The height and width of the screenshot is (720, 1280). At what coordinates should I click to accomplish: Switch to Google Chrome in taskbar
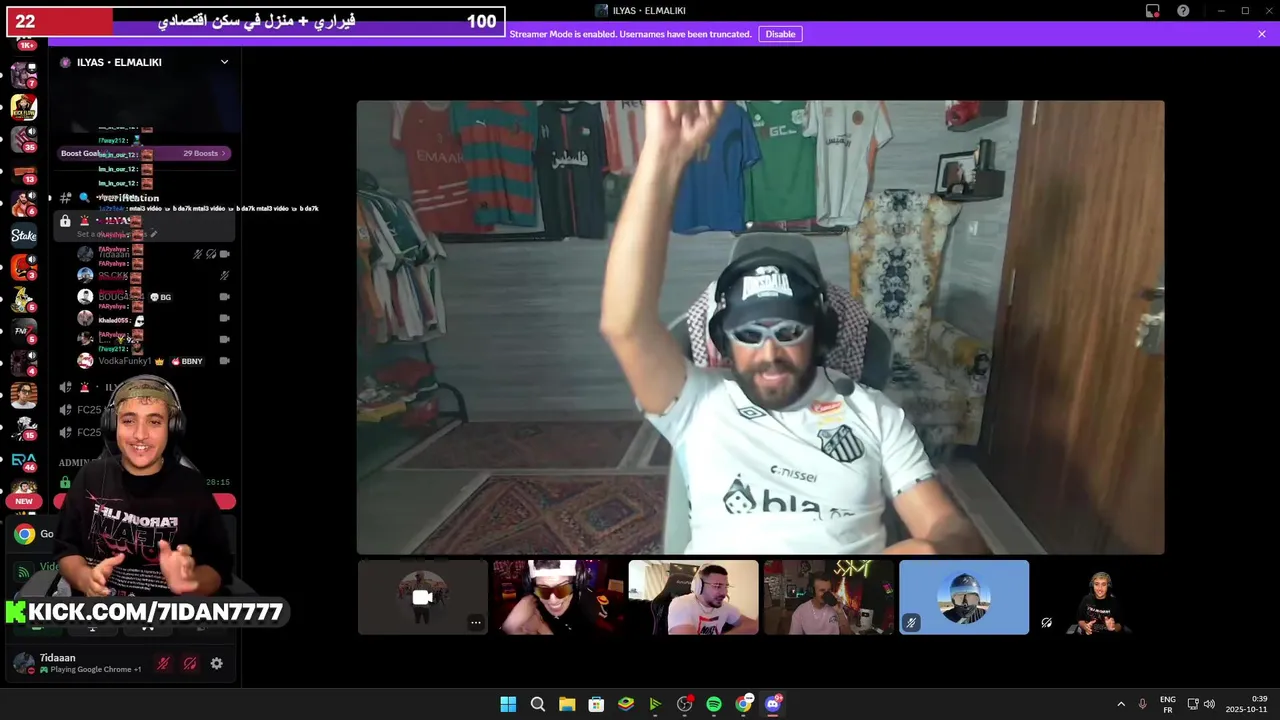coord(743,704)
